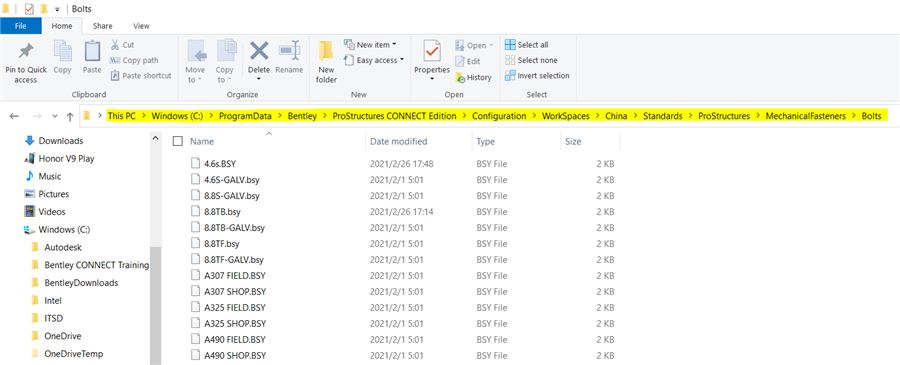
Task: Click navigation pane scroll-up arrow
Action: pos(156,138)
